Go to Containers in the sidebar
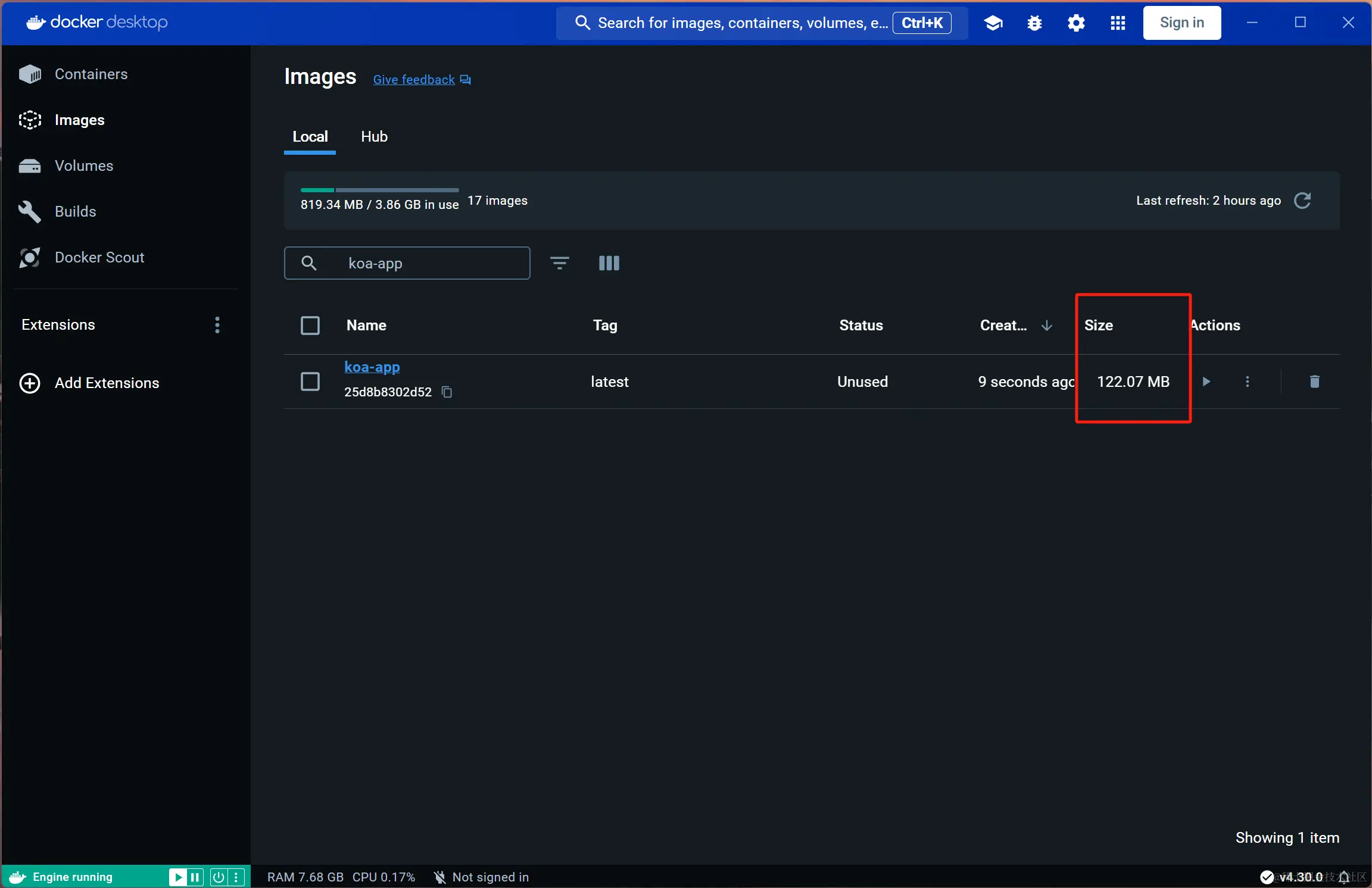The height and width of the screenshot is (888, 1372). click(91, 74)
